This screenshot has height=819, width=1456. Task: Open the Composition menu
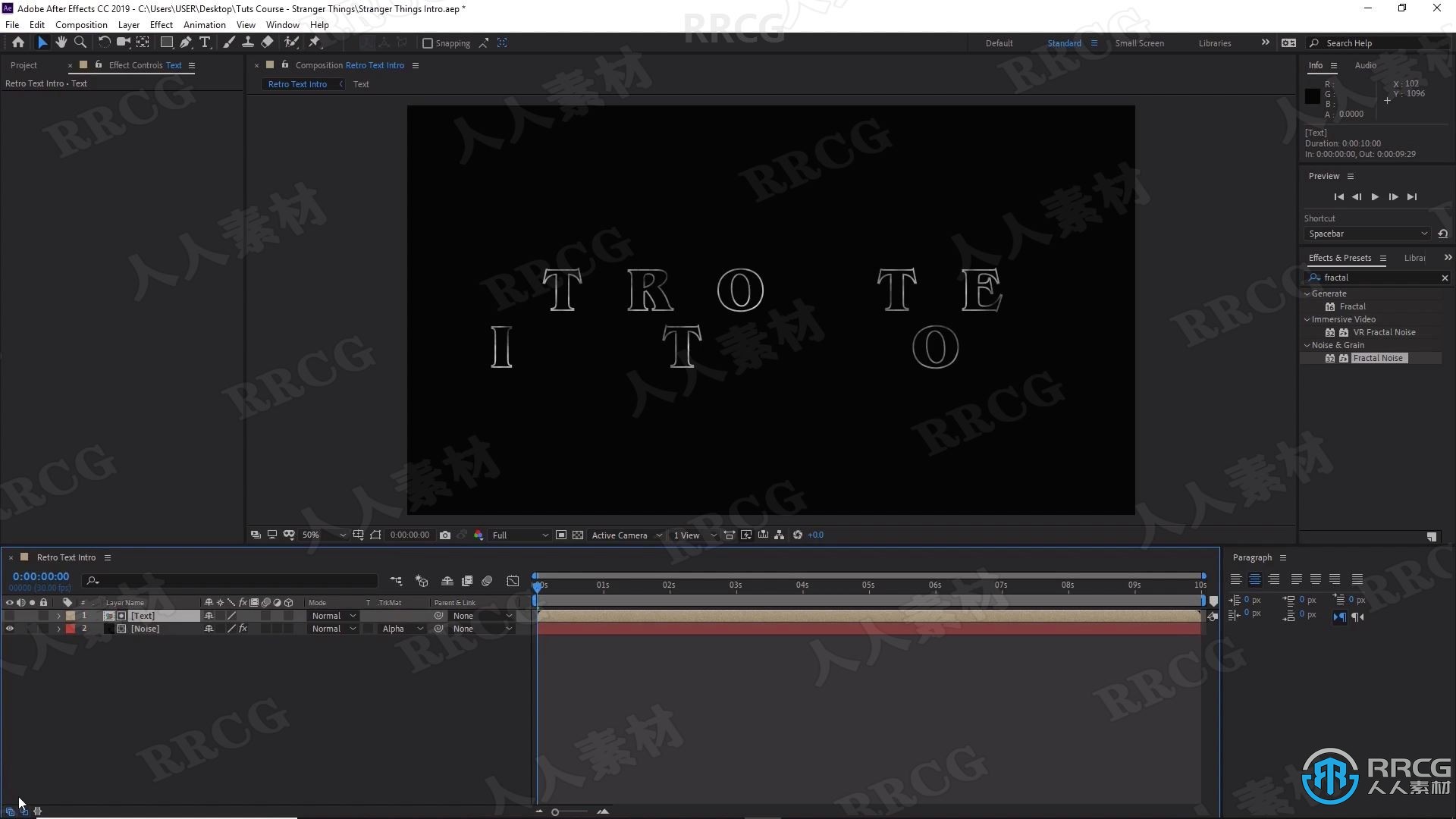pos(82,24)
